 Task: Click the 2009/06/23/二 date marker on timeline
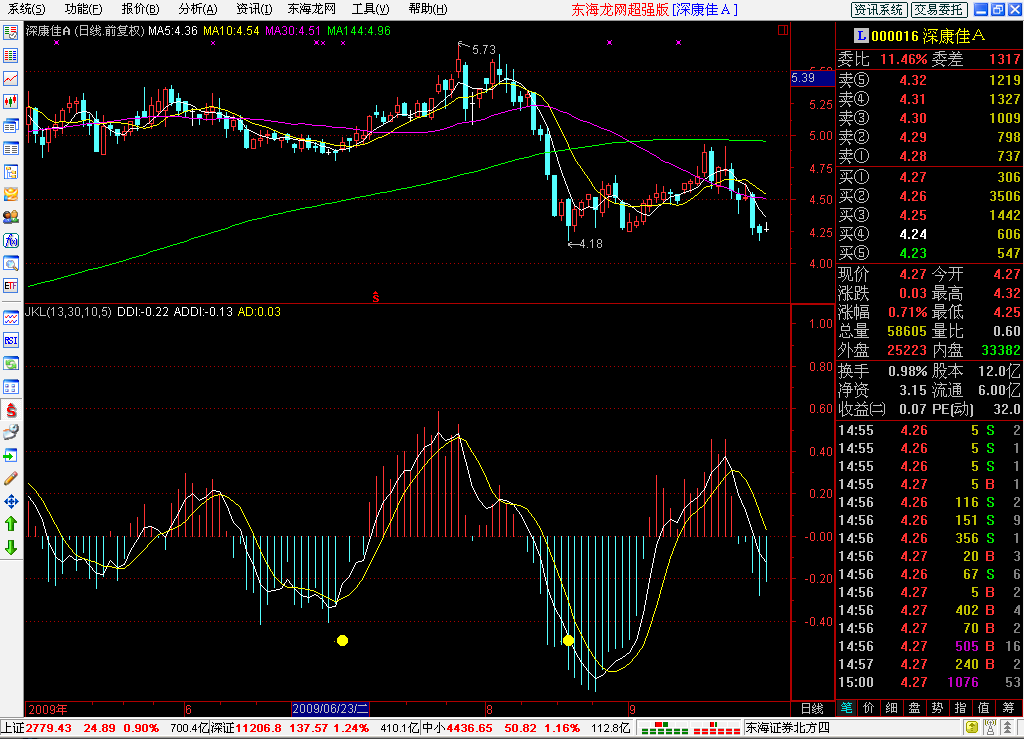(x=330, y=709)
